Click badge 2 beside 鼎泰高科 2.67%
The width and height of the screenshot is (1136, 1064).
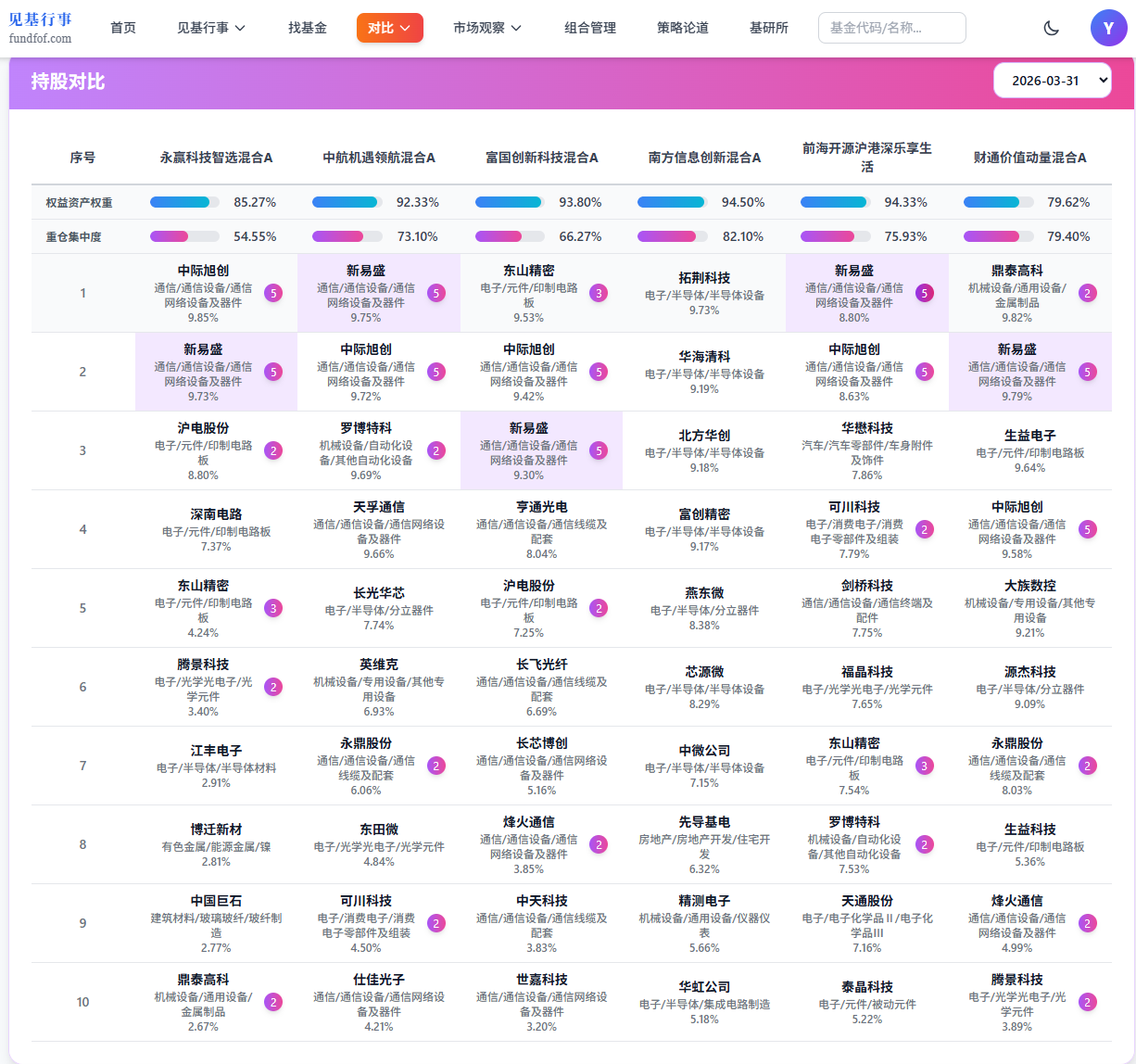pos(273,1002)
